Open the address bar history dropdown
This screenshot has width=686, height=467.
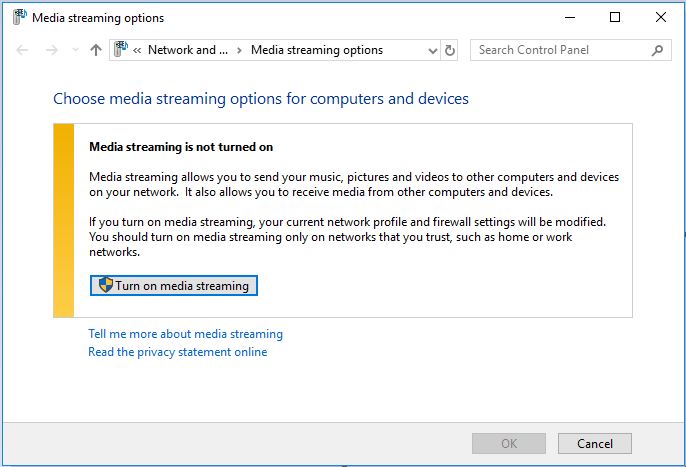point(432,51)
